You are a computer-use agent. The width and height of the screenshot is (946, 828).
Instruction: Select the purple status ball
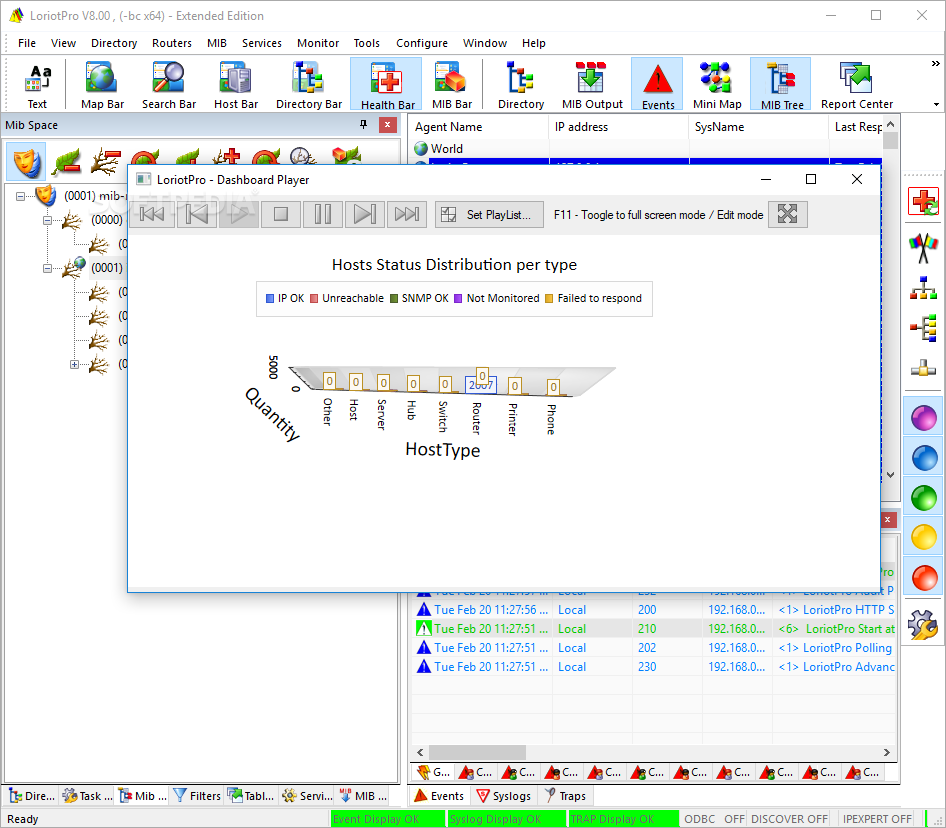[x=923, y=418]
